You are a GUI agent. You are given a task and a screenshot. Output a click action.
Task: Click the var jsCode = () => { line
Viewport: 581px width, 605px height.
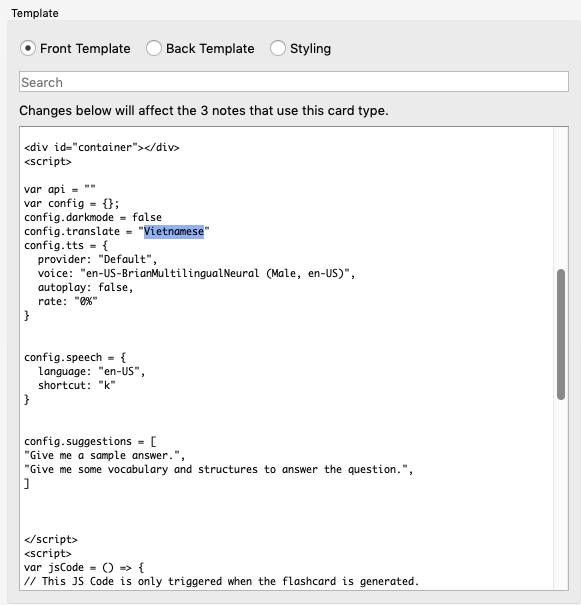pyautogui.click(x=84, y=567)
